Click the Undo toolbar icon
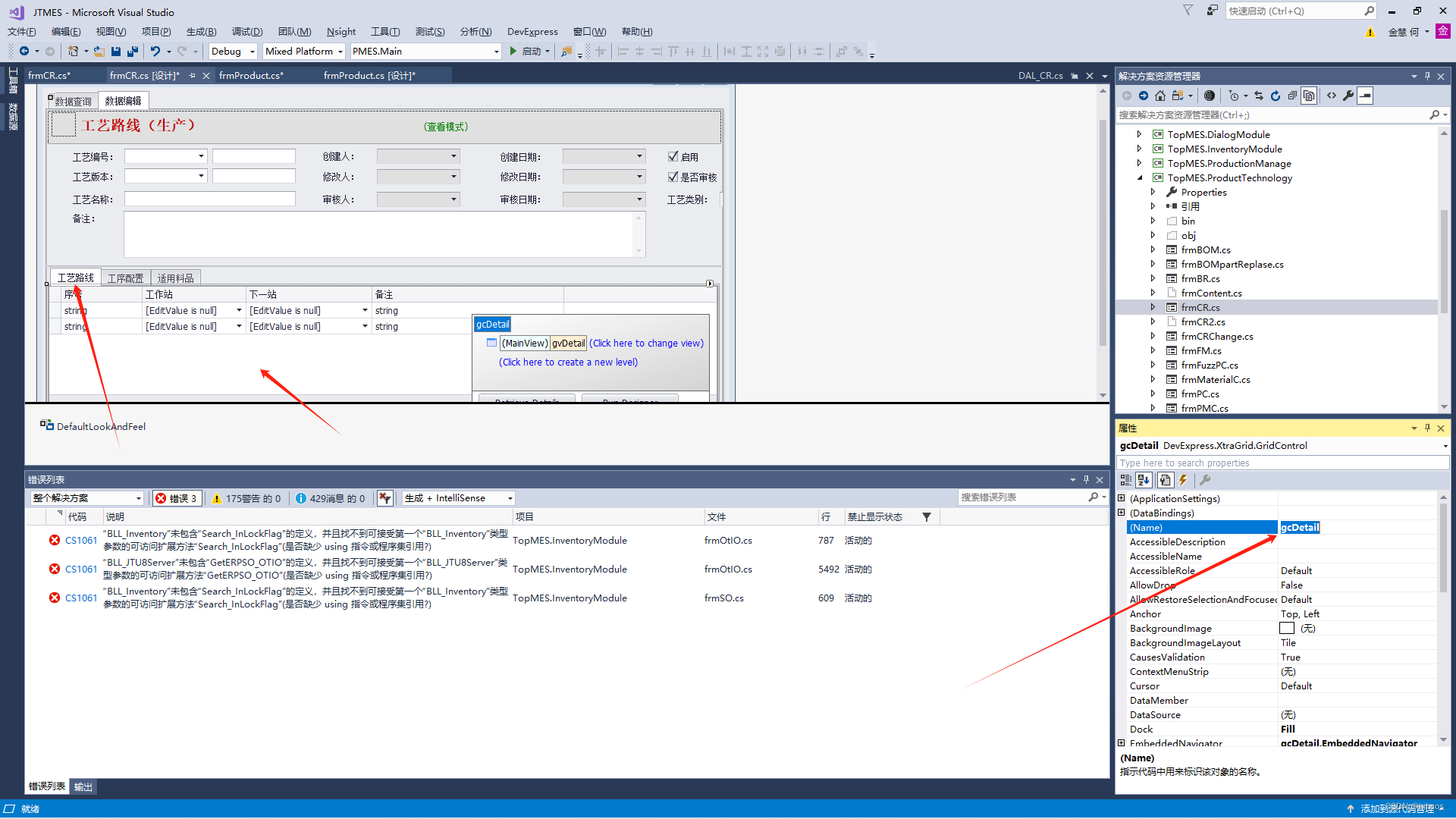The width and height of the screenshot is (1456, 819). [155, 52]
